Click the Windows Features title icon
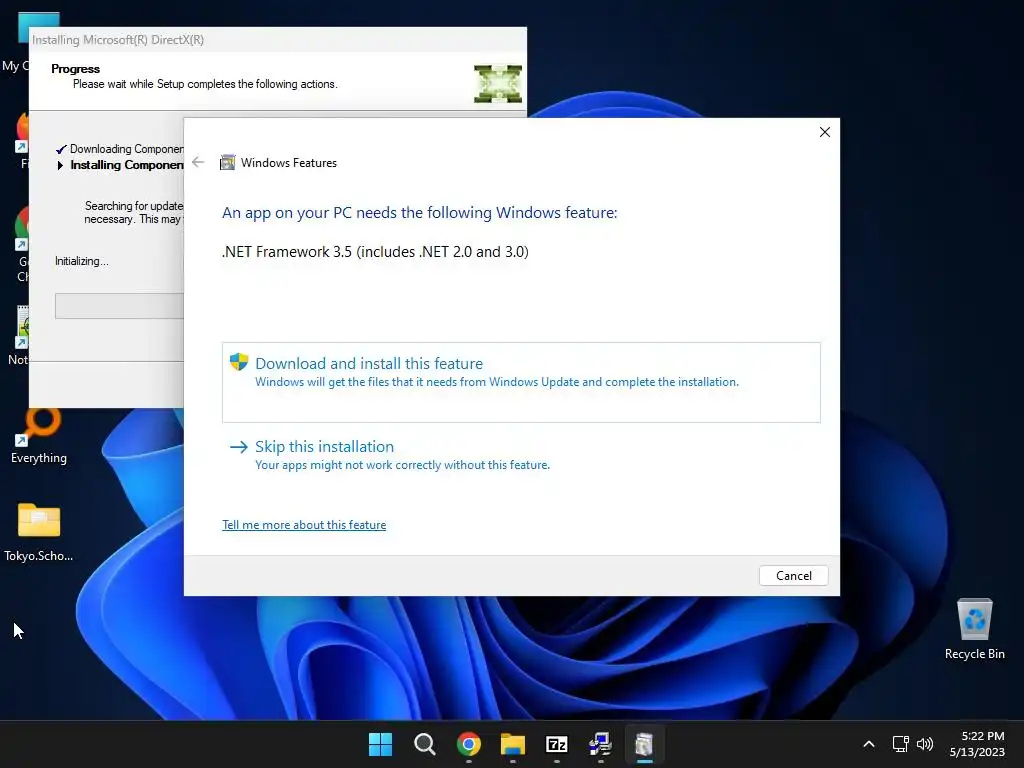 (227, 163)
